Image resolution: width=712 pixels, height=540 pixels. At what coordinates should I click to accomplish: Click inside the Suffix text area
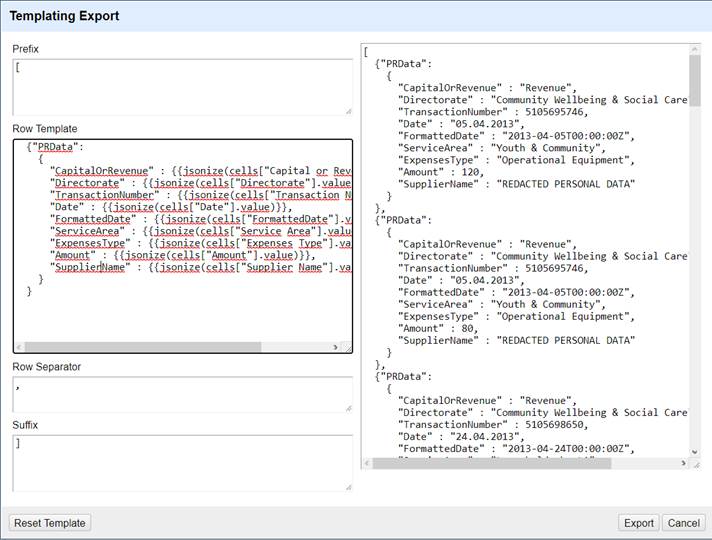(x=180, y=461)
